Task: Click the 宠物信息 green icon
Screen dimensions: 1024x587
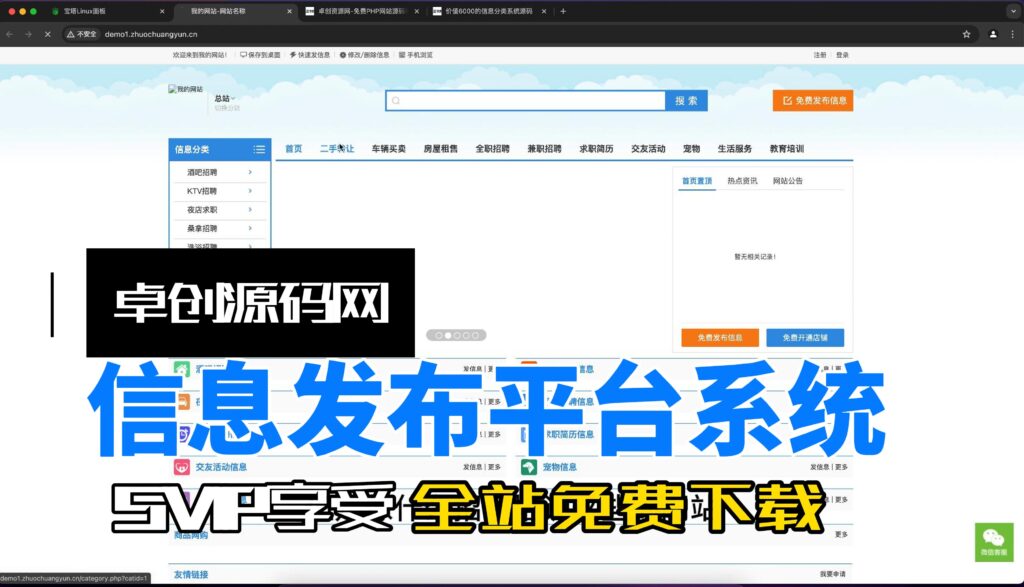Action: click(x=528, y=467)
